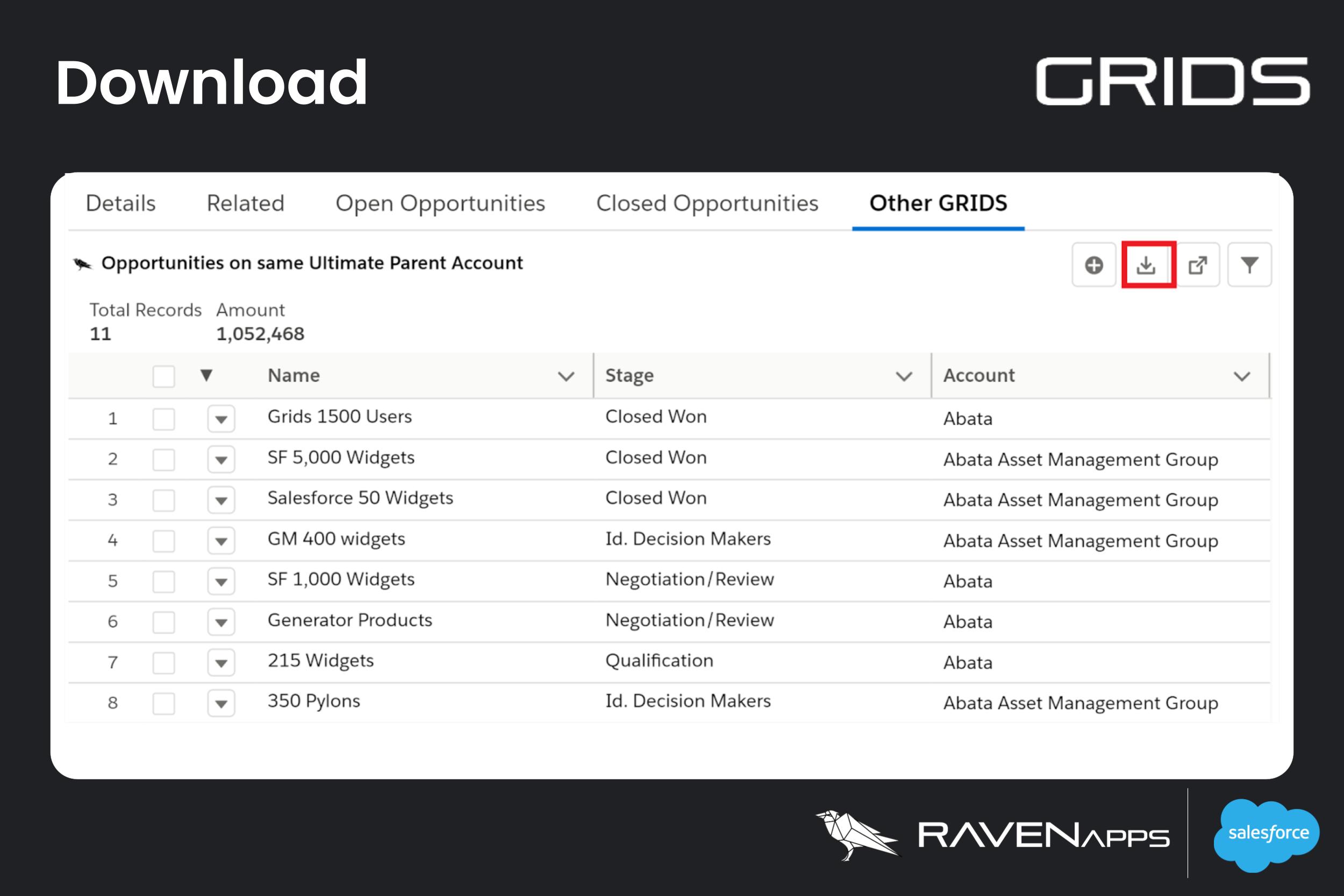Check the box for Grids 1500 Users
Viewport: 1344px width, 896px height.
(x=163, y=419)
